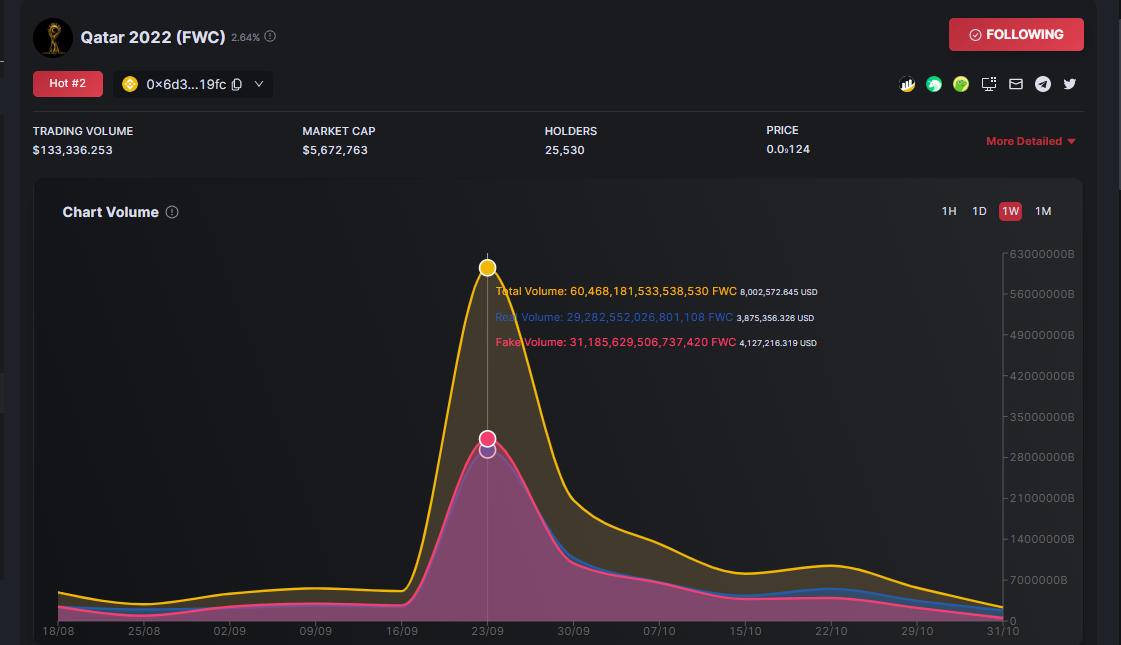
Task: Click the 35000000B axis label
Action: pos(1042,417)
